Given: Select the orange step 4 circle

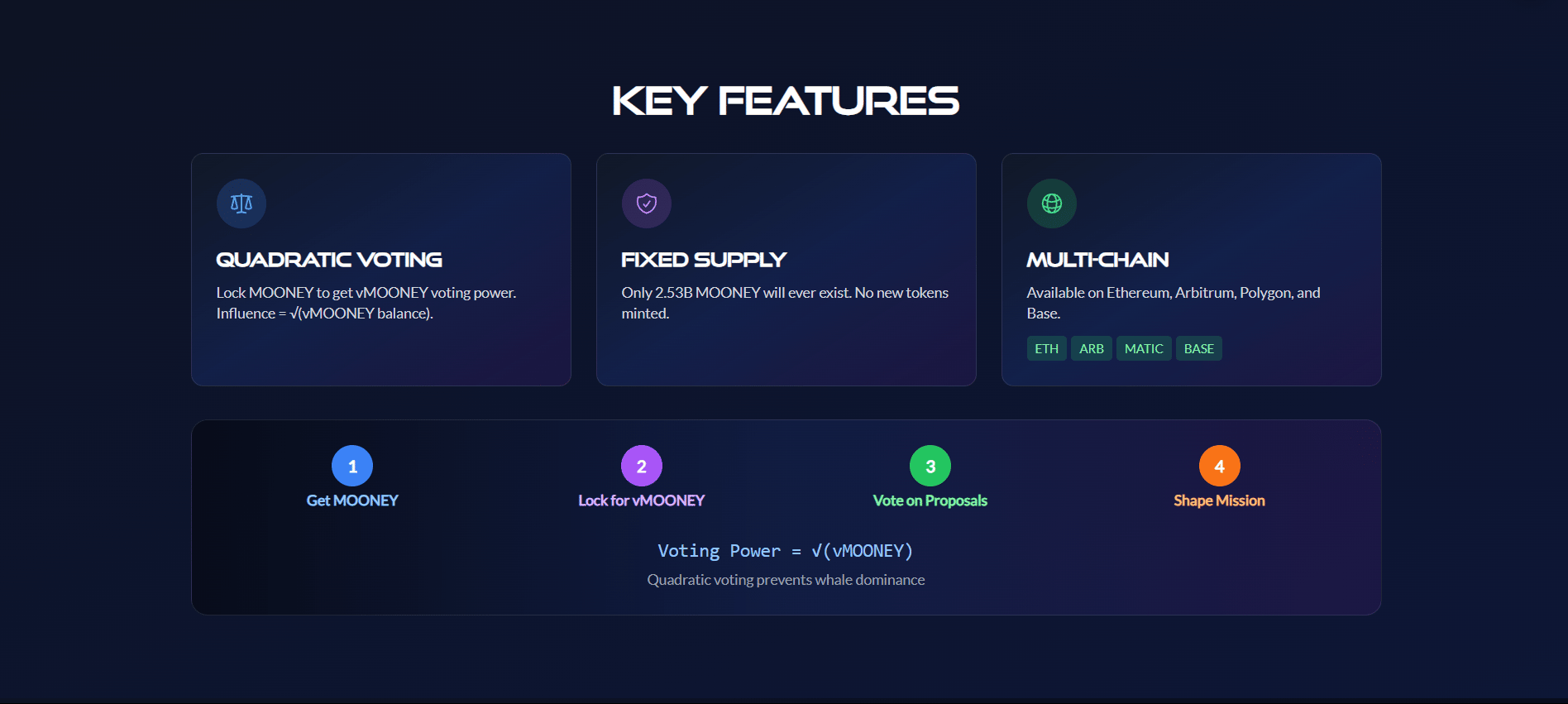Looking at the screenshot, I should click(1220, 467).
